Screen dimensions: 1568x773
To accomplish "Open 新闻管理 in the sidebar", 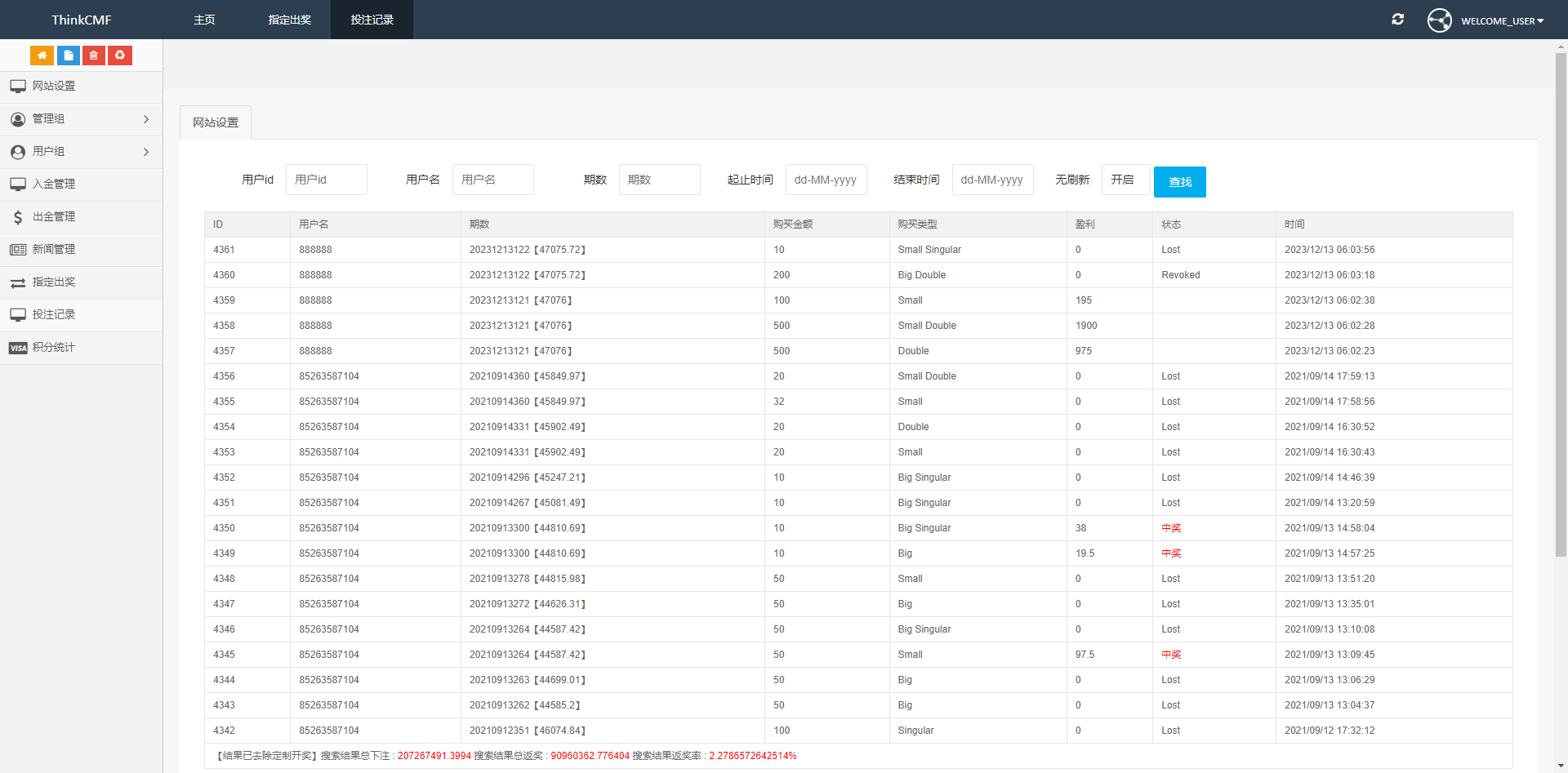I will (x=54, y=250).
